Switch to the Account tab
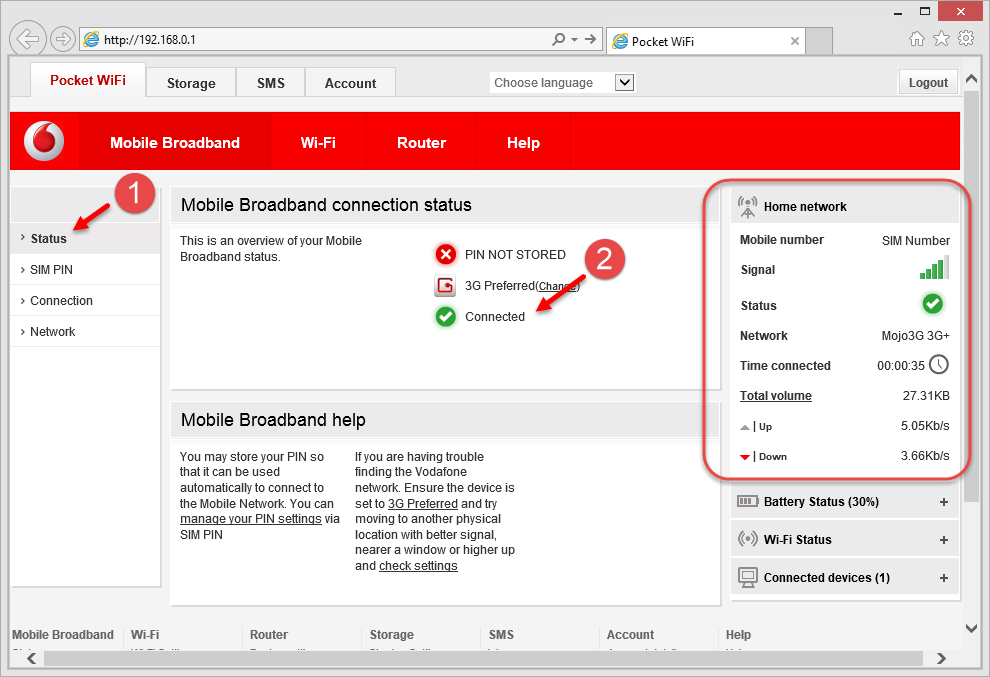Image resolution: width=990 pixels, height=677 pixels. [x=350, y=83]
